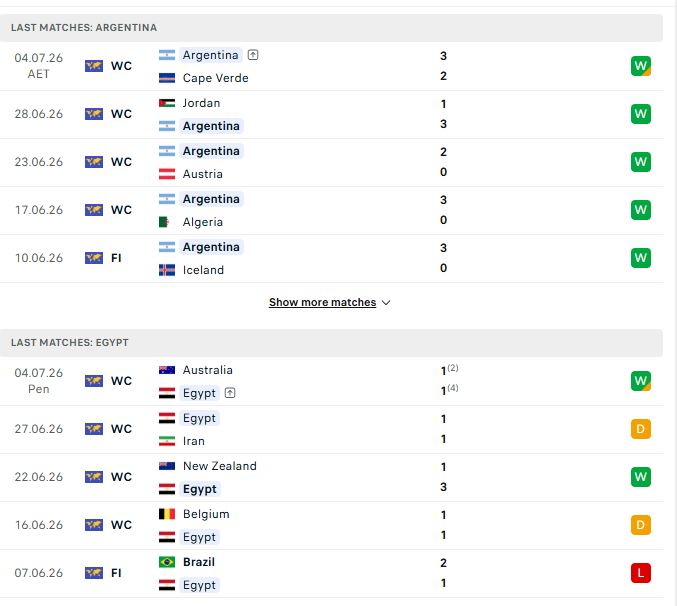Click the Last Matches: Egypt header
Screen dimensions: 677x606
[331, 343]
